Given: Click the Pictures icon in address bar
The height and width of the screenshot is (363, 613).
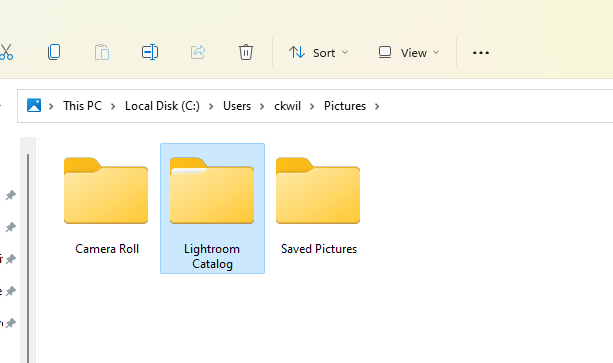Looking at the screenshot, I should 34,106.
